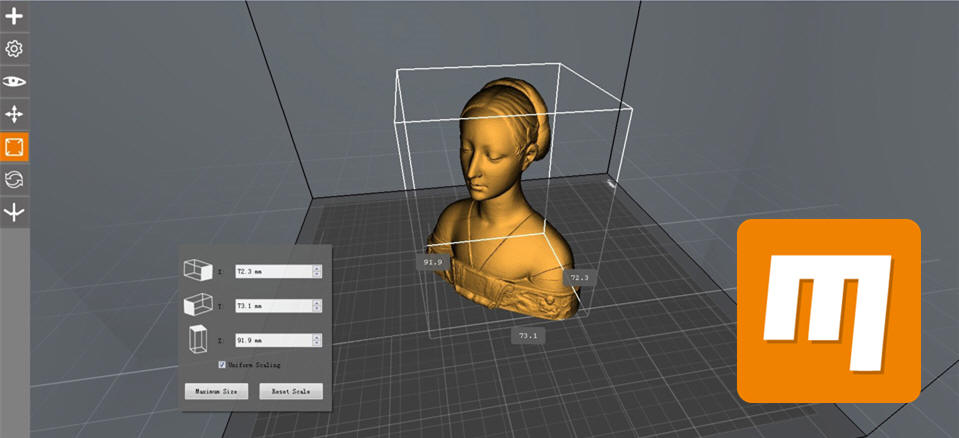Click the MakerBot logo

click(829, 311)
